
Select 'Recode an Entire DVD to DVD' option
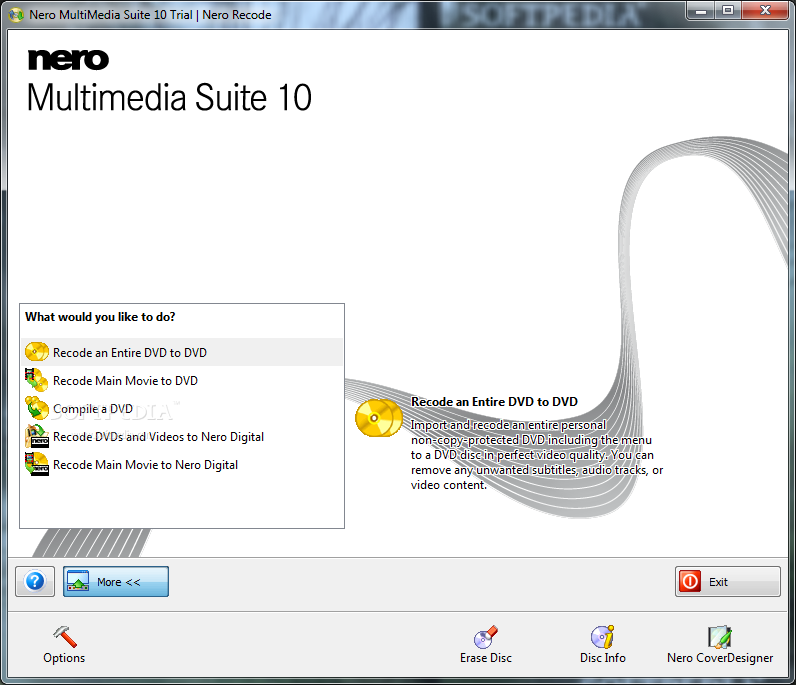click(182, 352)
